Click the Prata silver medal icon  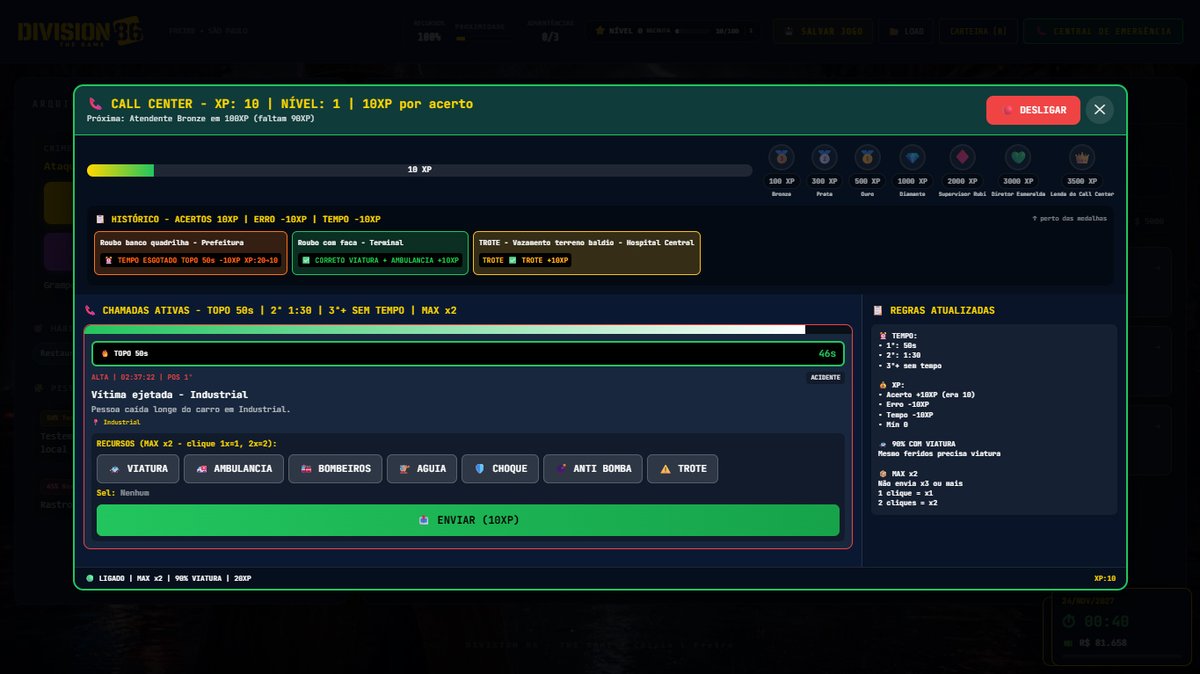coord(824,158)
